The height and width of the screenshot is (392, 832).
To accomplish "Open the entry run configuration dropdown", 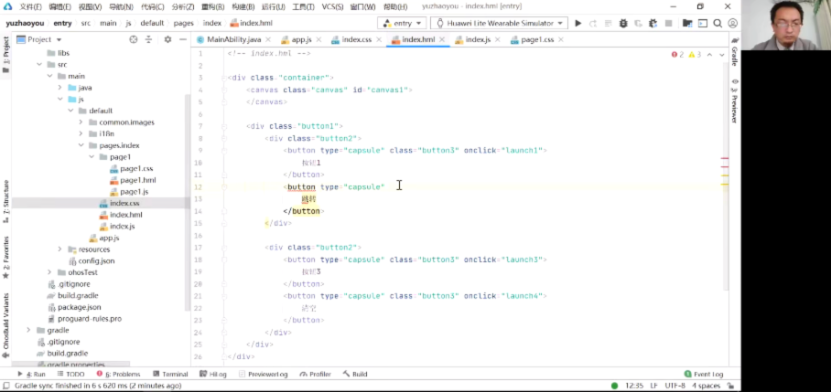I will 403,23.
